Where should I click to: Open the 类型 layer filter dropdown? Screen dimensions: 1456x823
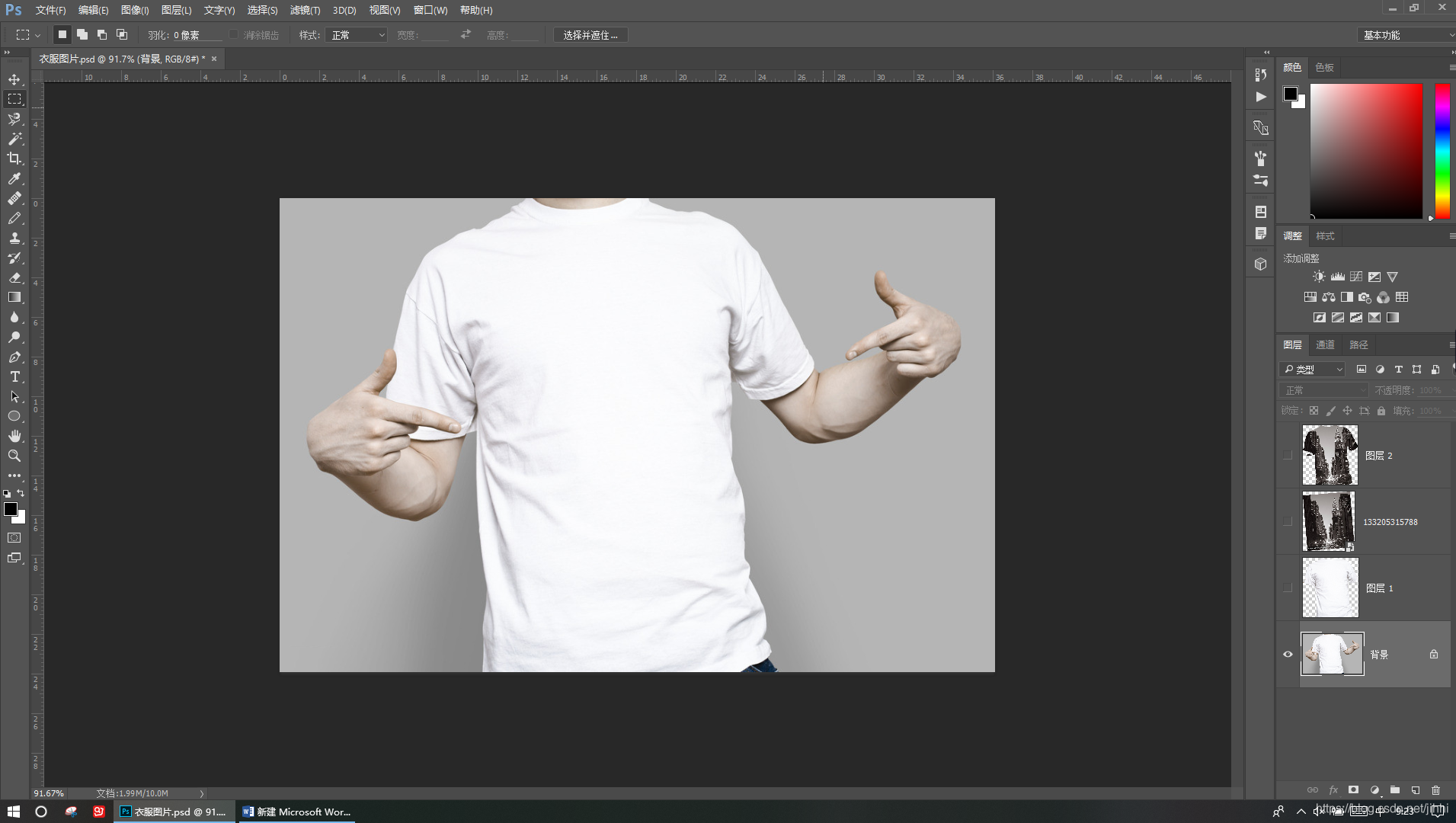click(x=1313, y=370)
